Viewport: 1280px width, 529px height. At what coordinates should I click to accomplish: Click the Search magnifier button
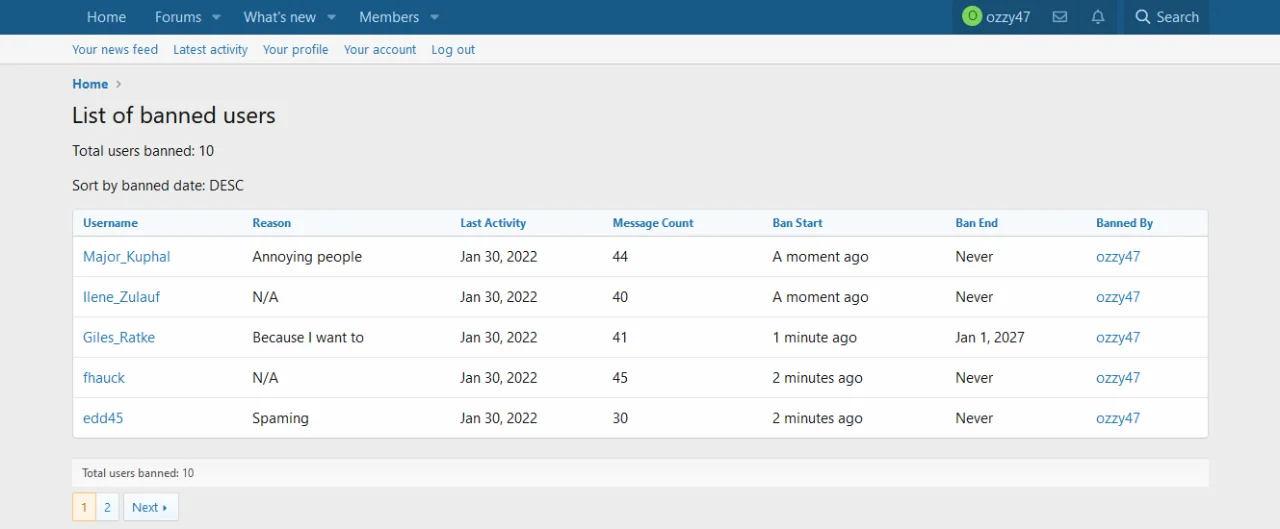click(x=1166, y=17)
